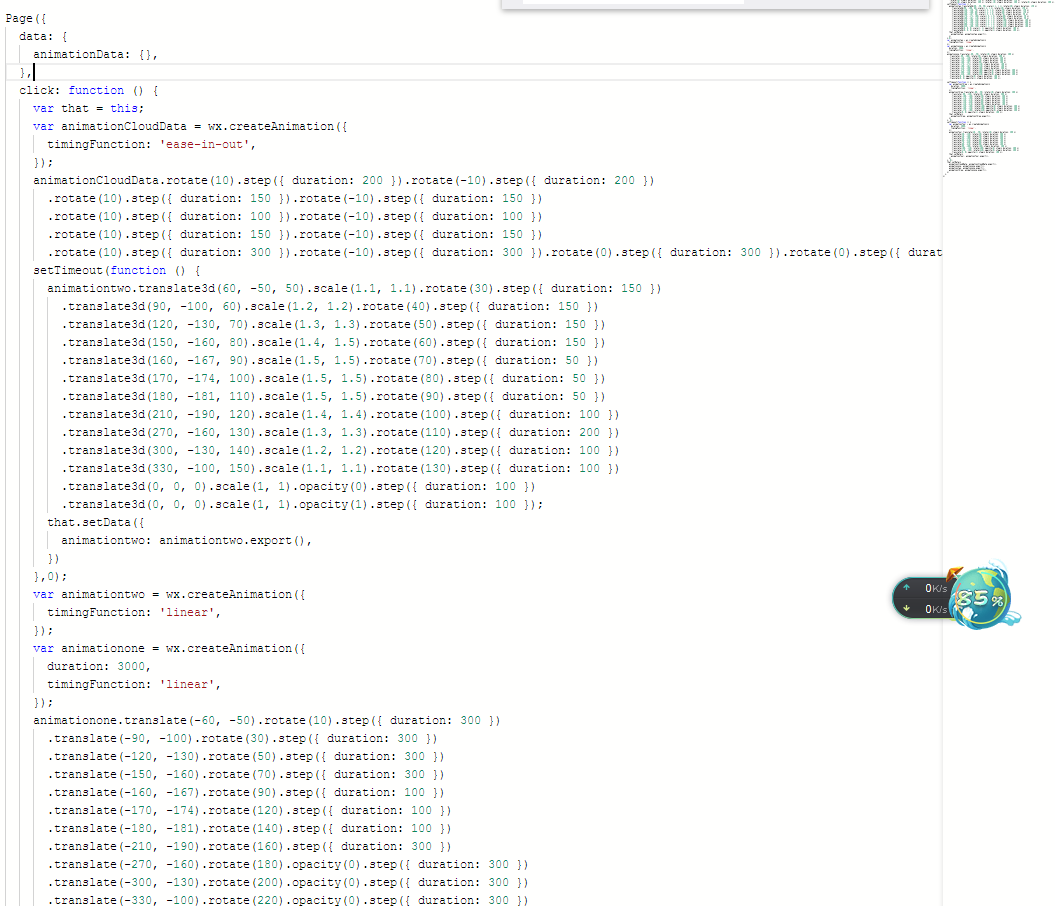Click '.translate3d(330, -100, 150)' line

click(340, 469)
